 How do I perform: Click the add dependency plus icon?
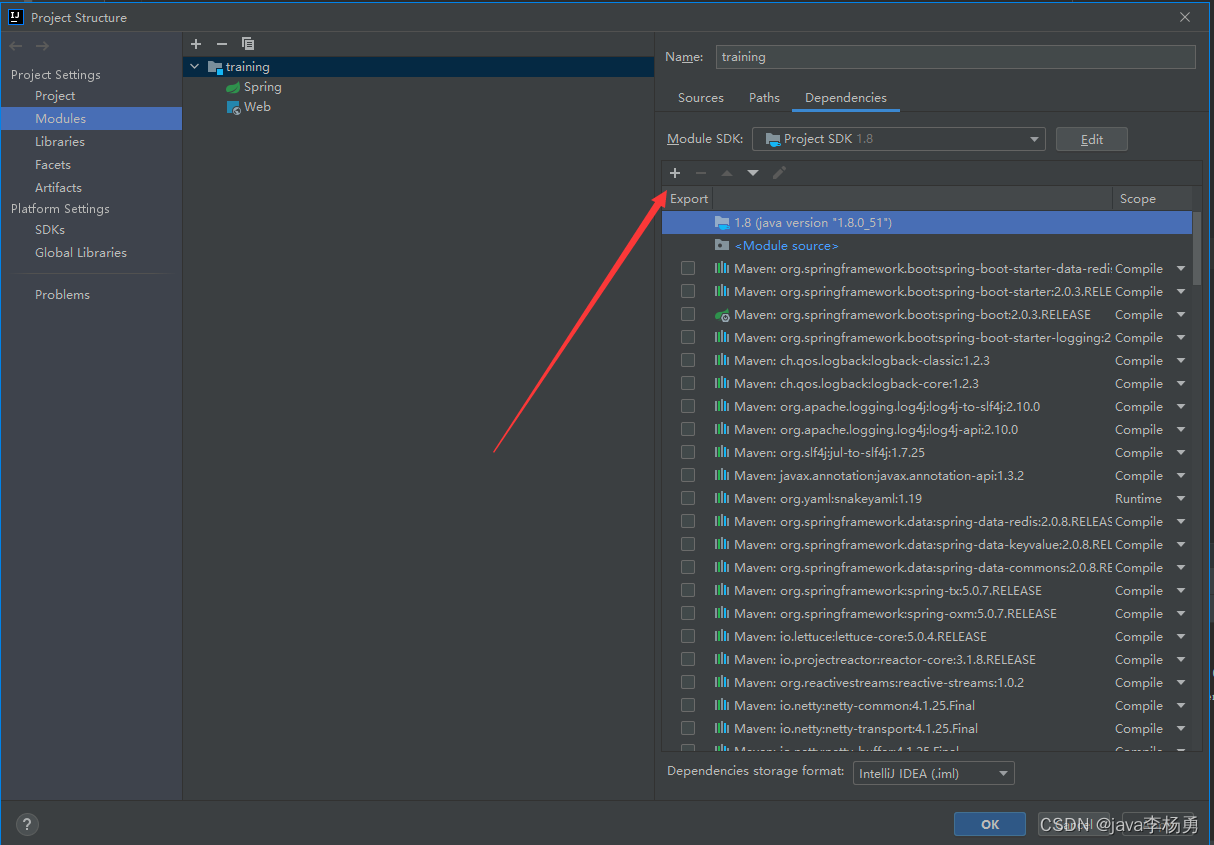(x=675, y=172)
